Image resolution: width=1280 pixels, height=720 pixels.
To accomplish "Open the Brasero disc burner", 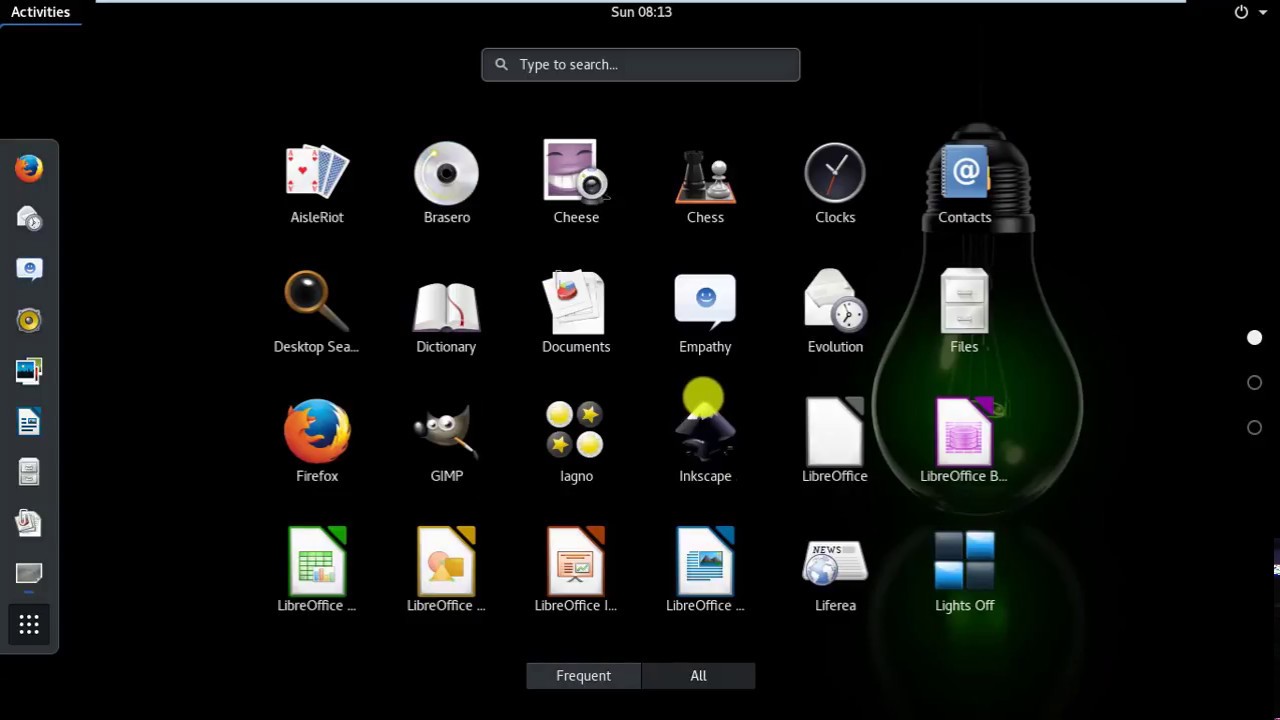I will 446,183.
